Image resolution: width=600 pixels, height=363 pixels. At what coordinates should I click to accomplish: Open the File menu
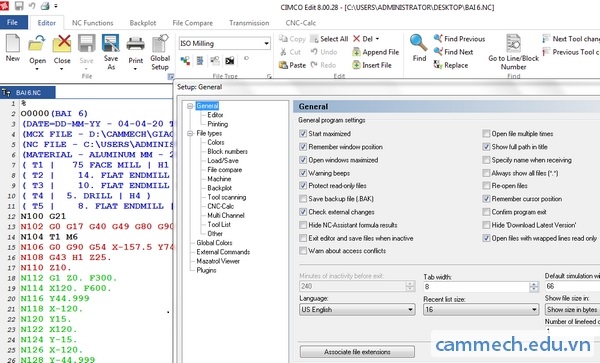12,23
